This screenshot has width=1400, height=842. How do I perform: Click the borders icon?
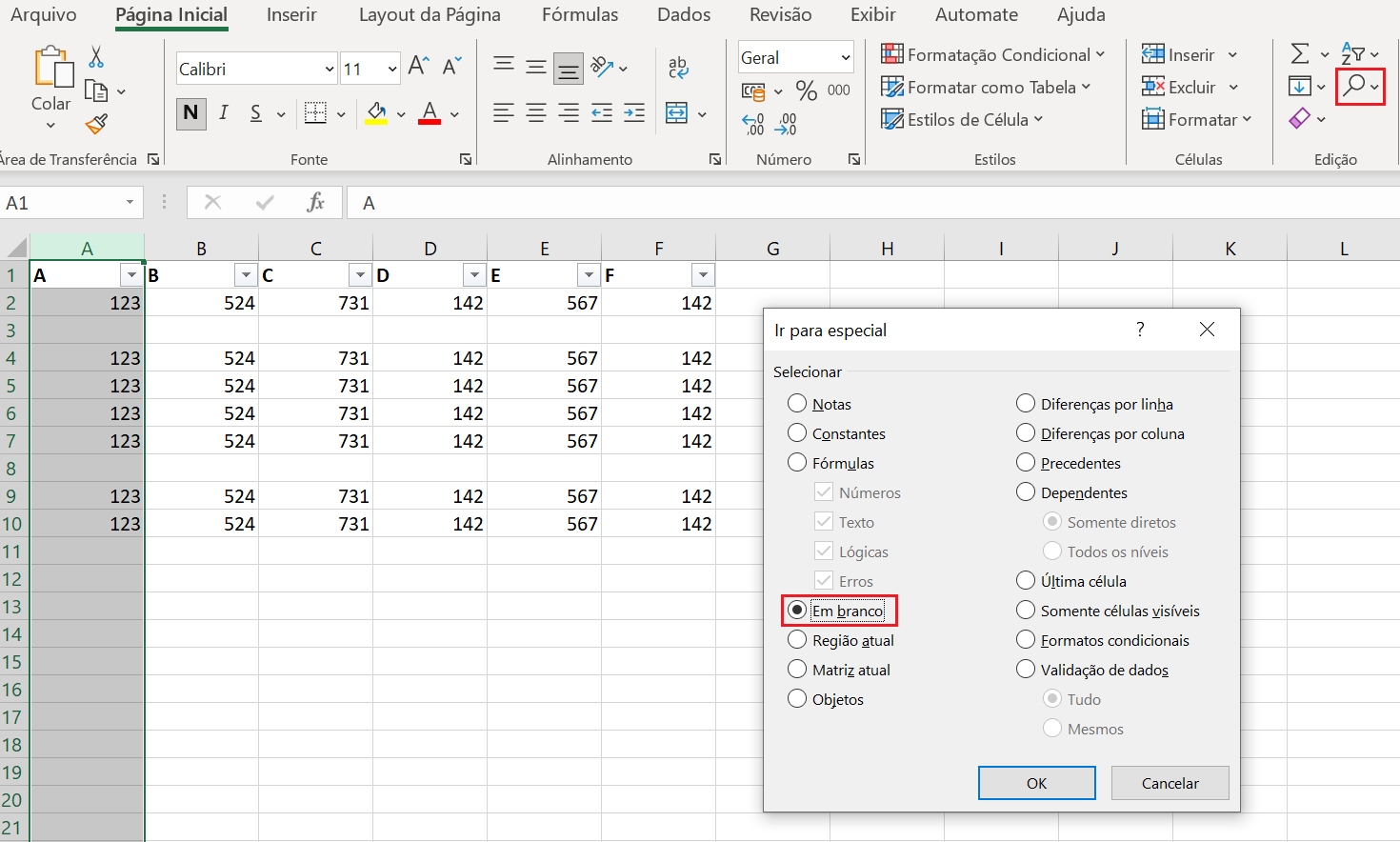tap(315, 113)
